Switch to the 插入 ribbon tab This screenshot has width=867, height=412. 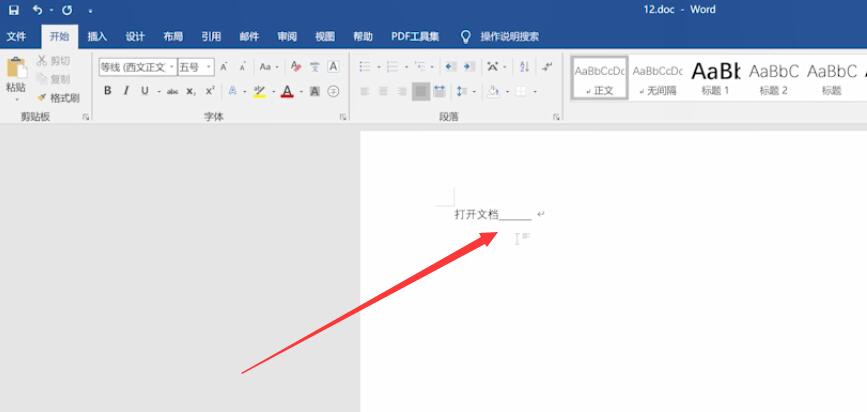[x=97, y=36]
